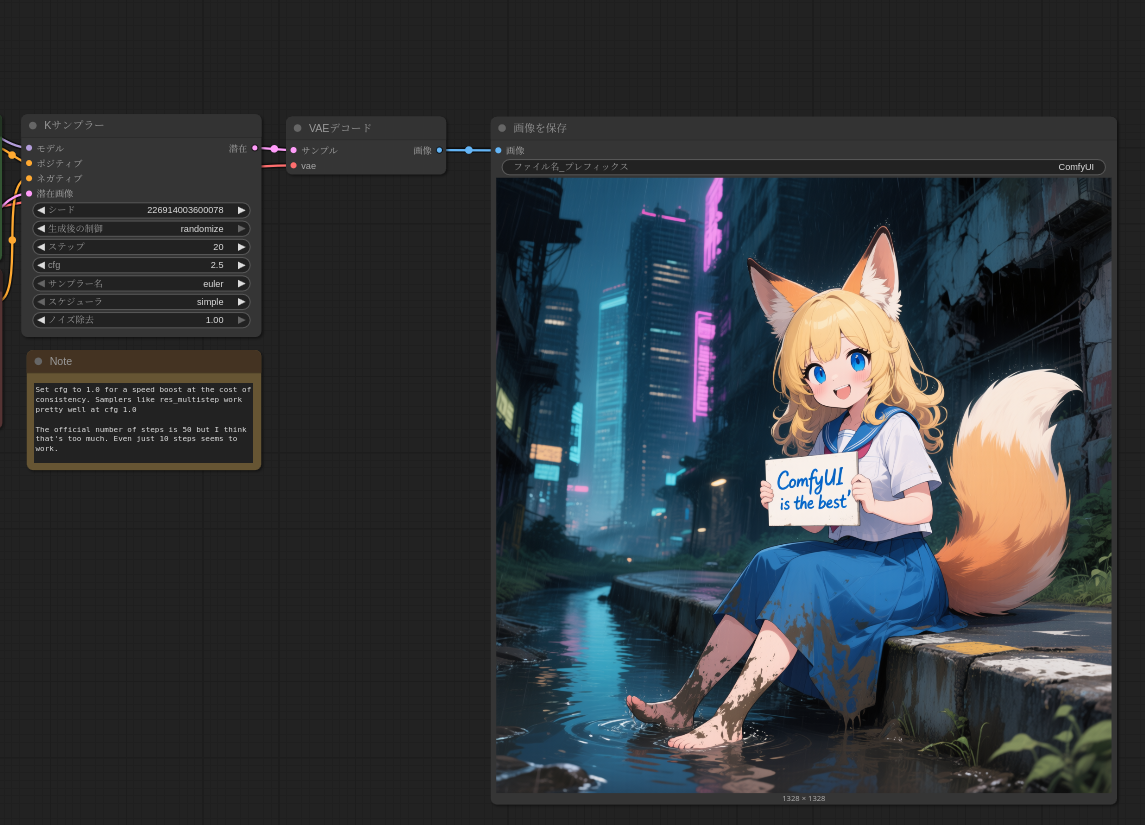Click the ステップ value 20
This screenshot has height=825, width=1145.
coord(218,247)
